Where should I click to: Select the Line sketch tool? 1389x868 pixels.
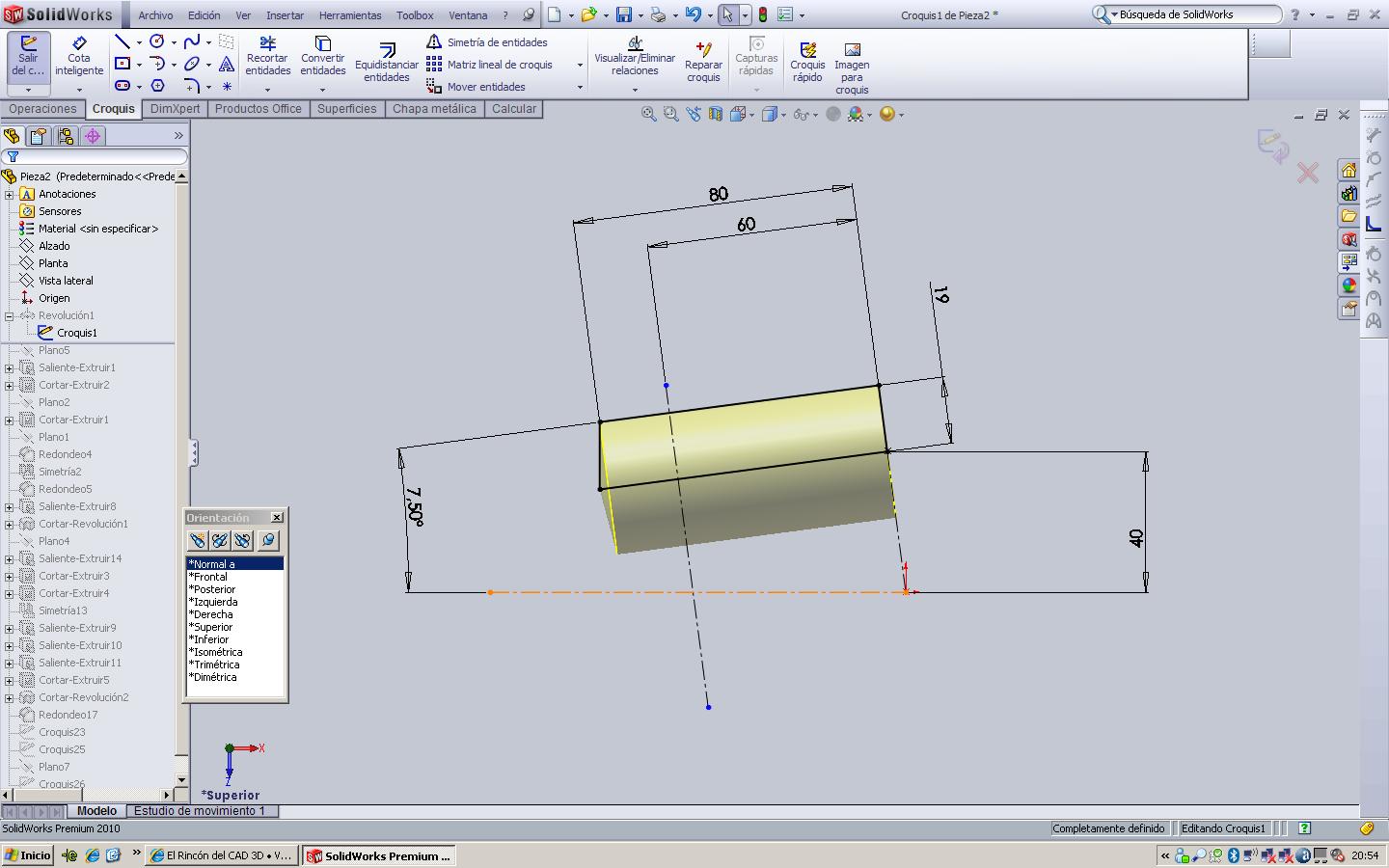(123, 41)
